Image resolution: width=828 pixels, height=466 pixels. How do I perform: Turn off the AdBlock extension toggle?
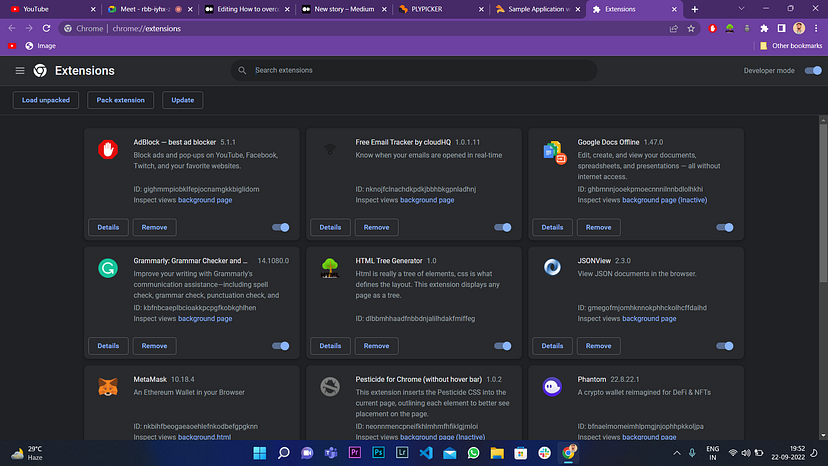point(280,227)
